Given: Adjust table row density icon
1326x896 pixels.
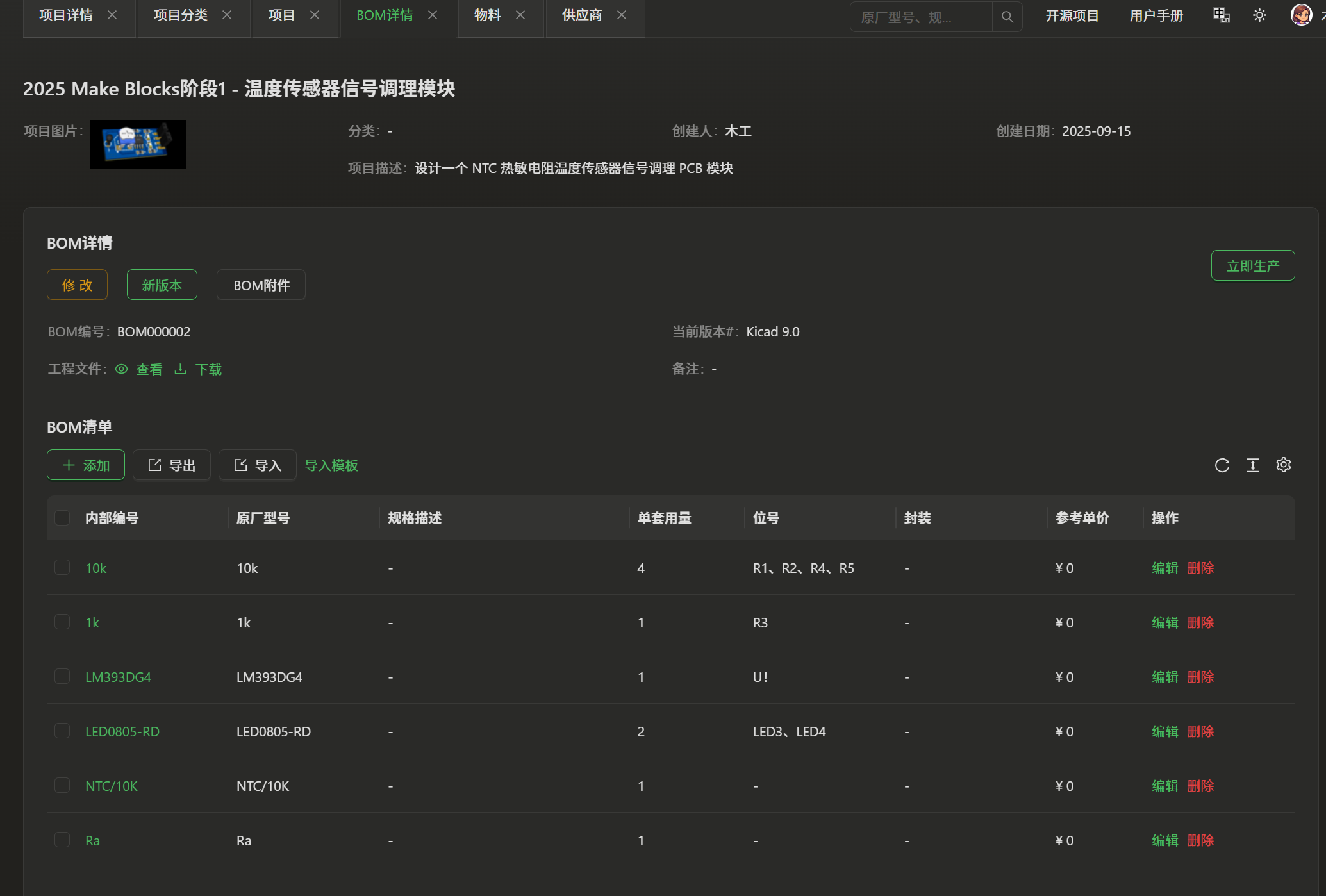Looking at the screenshot, I should [1252, 465].
